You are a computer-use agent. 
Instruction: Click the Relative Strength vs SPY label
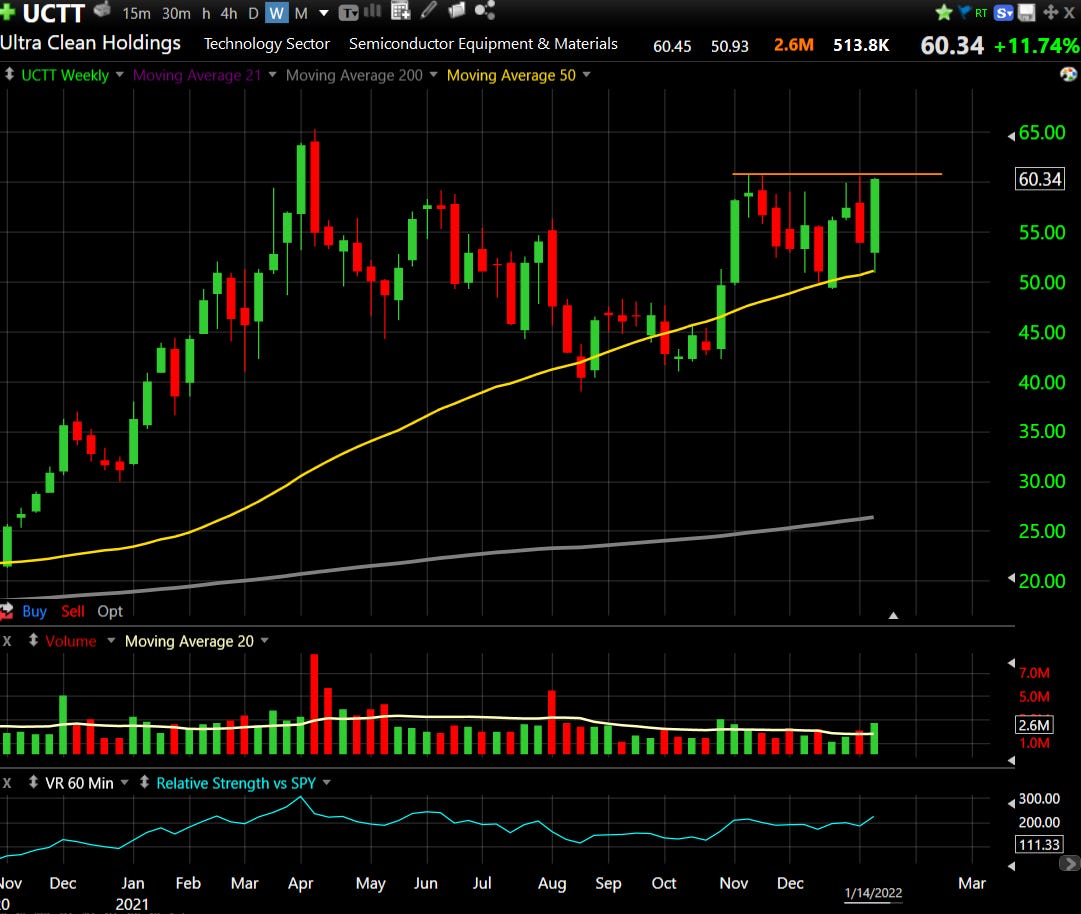236,783
